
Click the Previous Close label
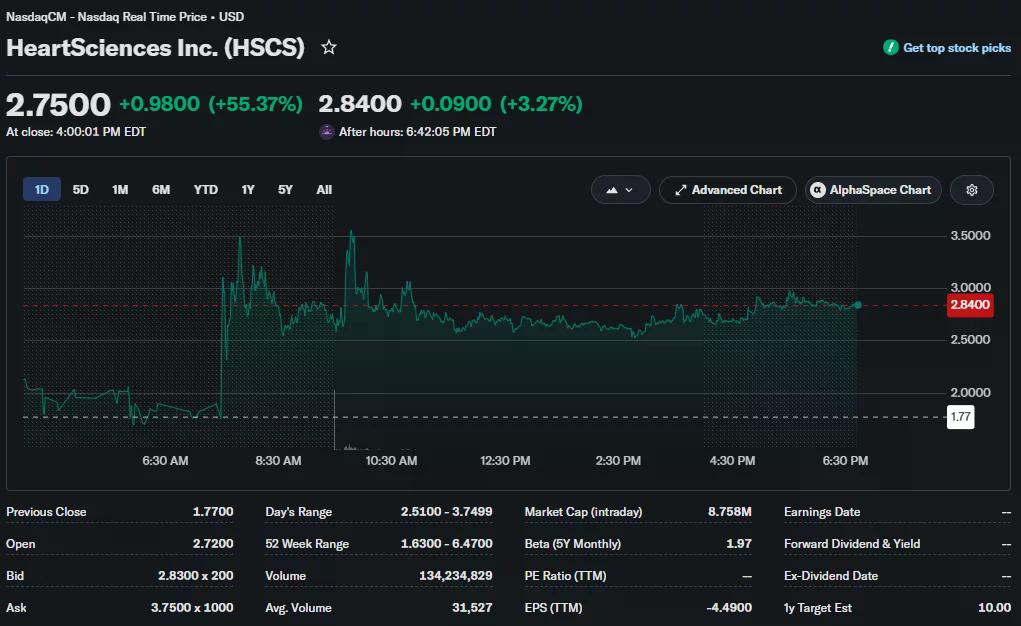pyautogui.click(x=46, y=512)
